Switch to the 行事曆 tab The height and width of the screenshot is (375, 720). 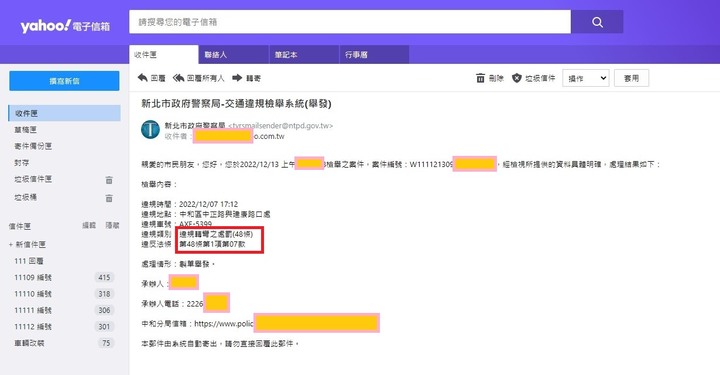click(374, 55)
